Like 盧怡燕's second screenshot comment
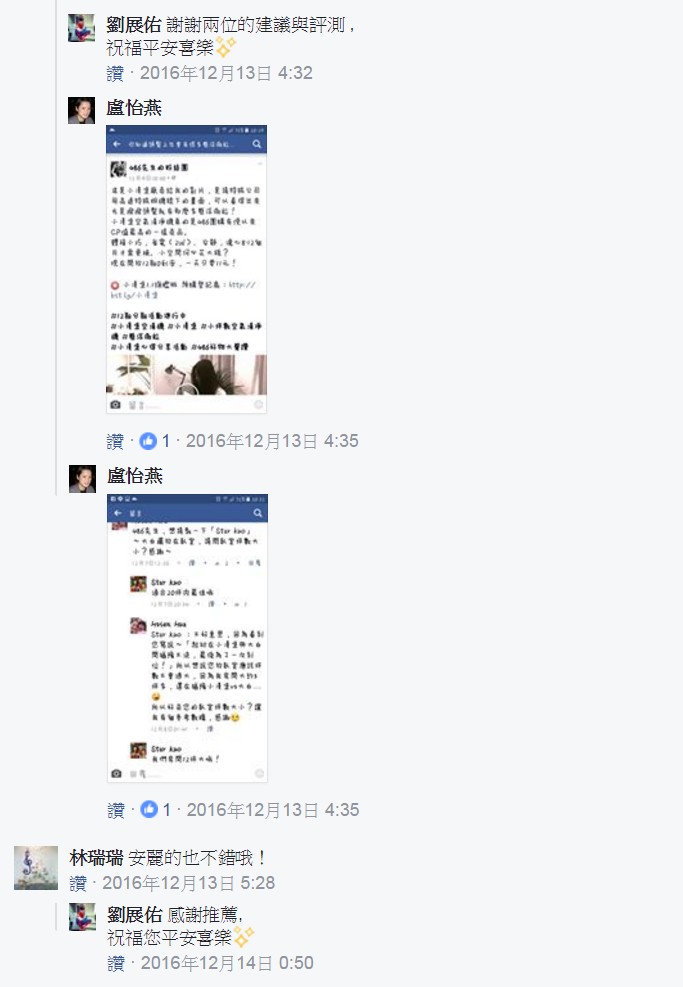683x987 pixels. point(116,810)
